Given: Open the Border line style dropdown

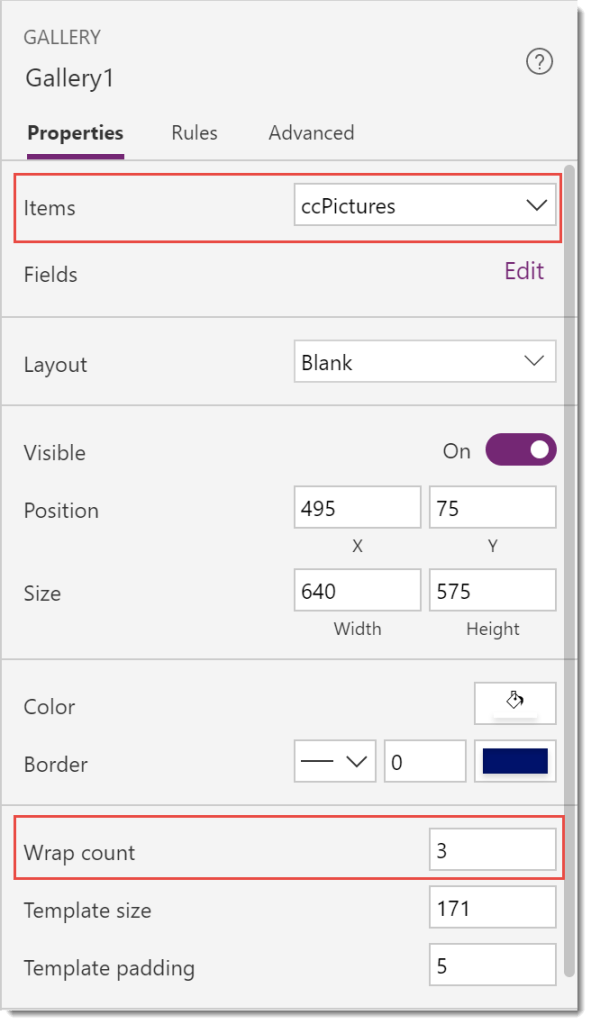Looking at the screenshot, I should (335, 761).
